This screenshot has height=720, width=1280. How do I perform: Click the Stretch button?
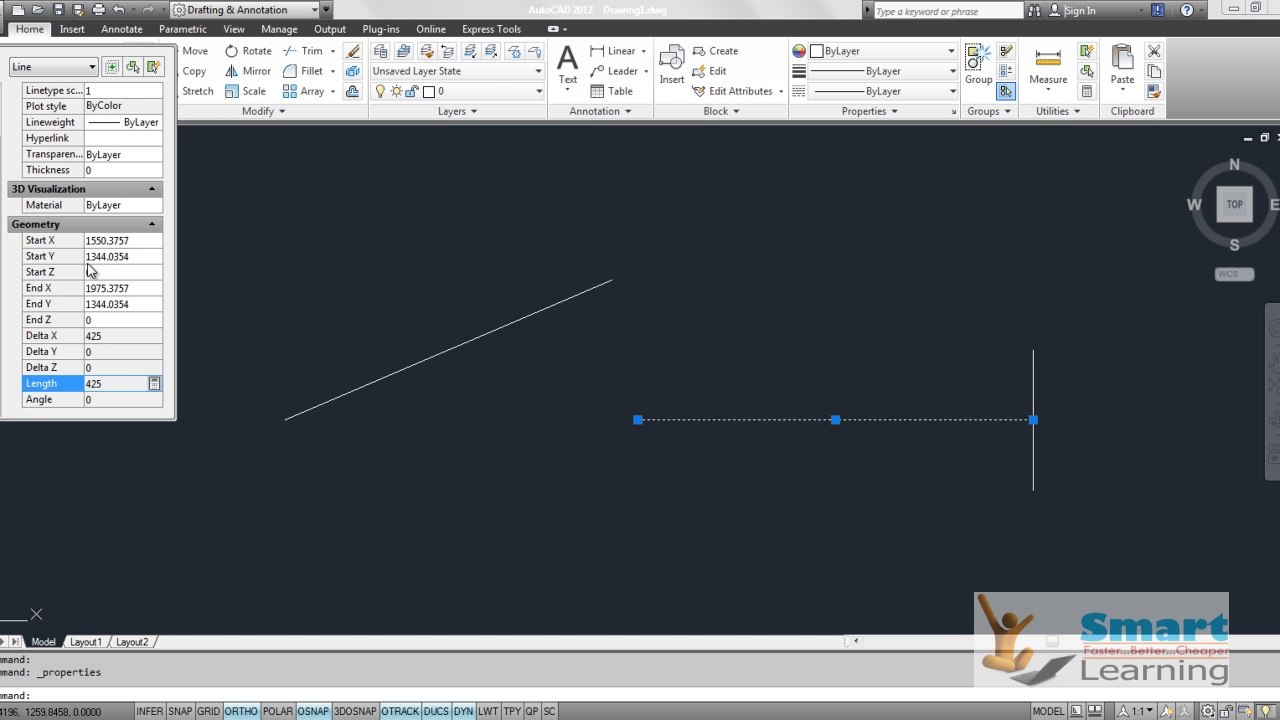point(197,91)
